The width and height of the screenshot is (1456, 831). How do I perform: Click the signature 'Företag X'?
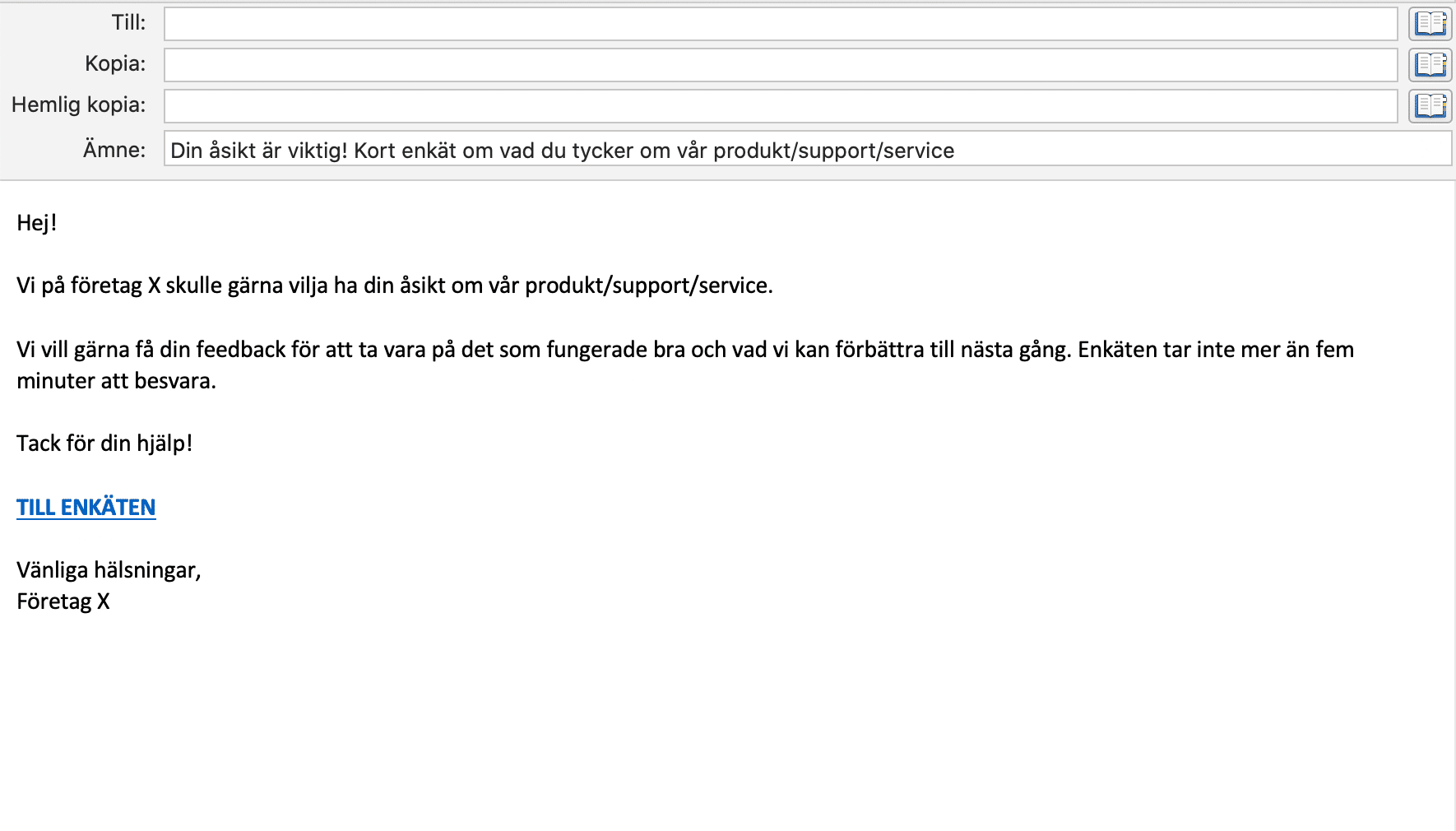[x=64, y=601]
